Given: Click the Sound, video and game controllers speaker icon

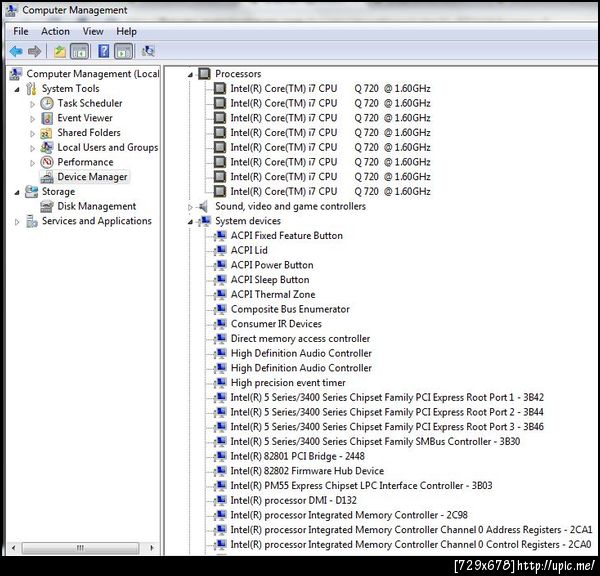Looking at the screenshot, I should (x=203, y=207).
